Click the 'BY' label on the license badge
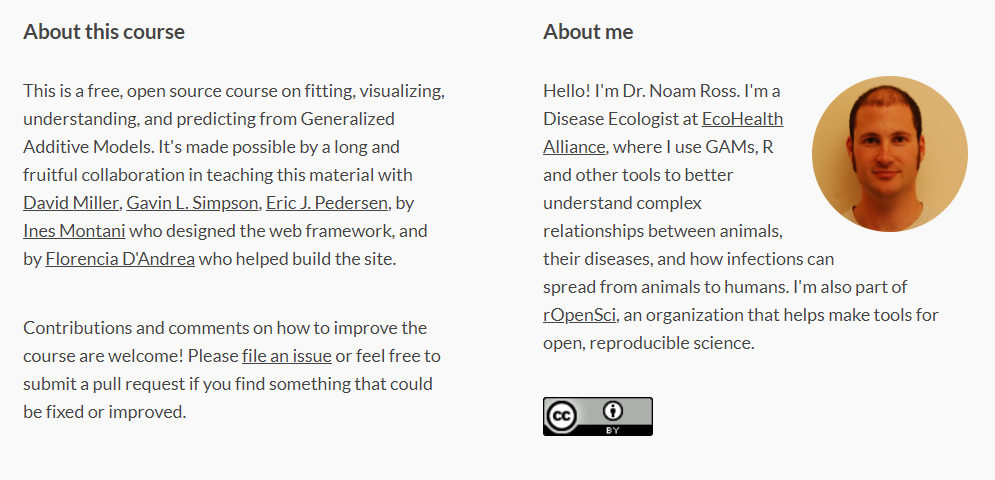This screenshot has height=480, width=995. click(613, 430)
